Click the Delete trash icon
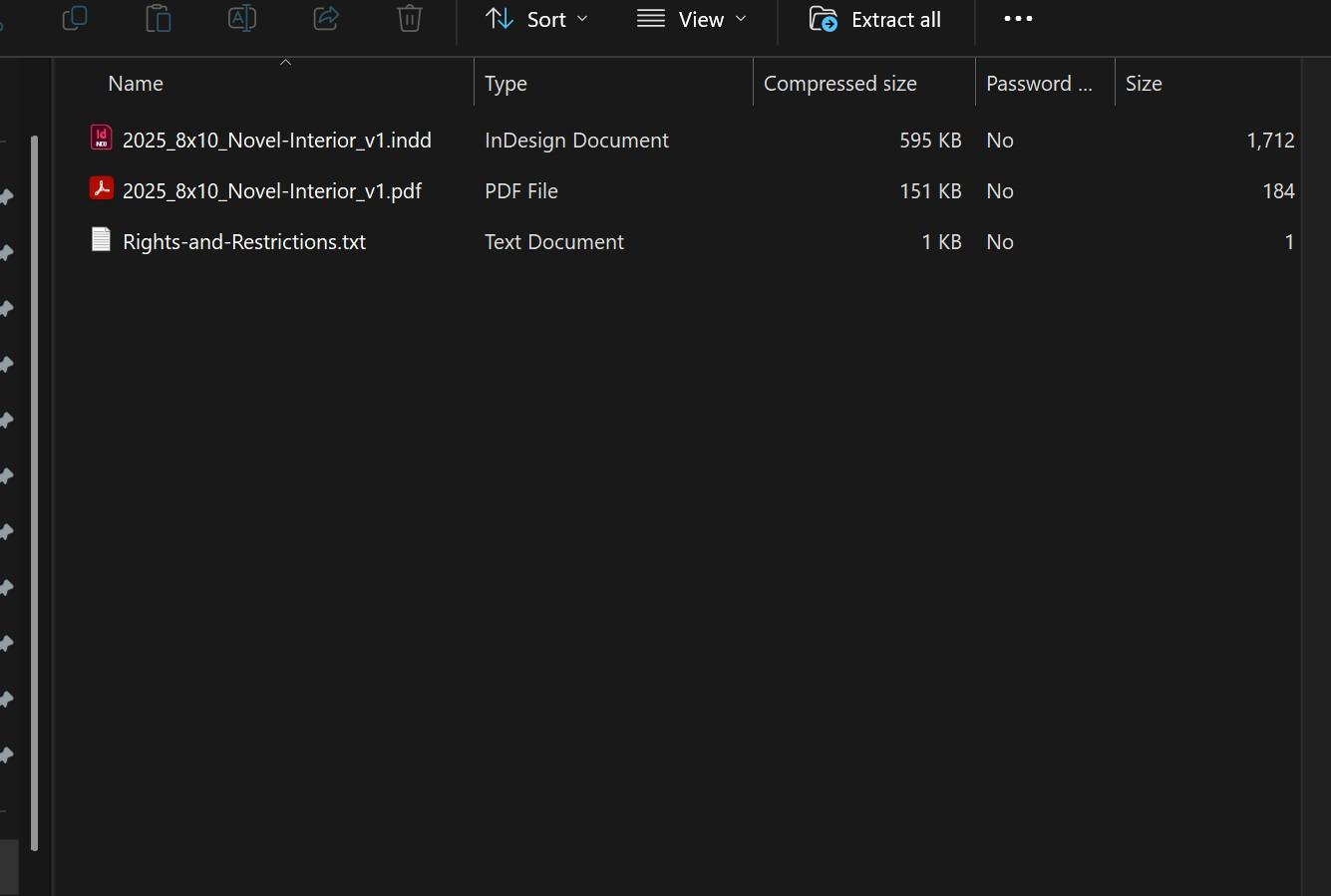The width and height of the screenshot is (1331, 896). (x=410, y=18)
